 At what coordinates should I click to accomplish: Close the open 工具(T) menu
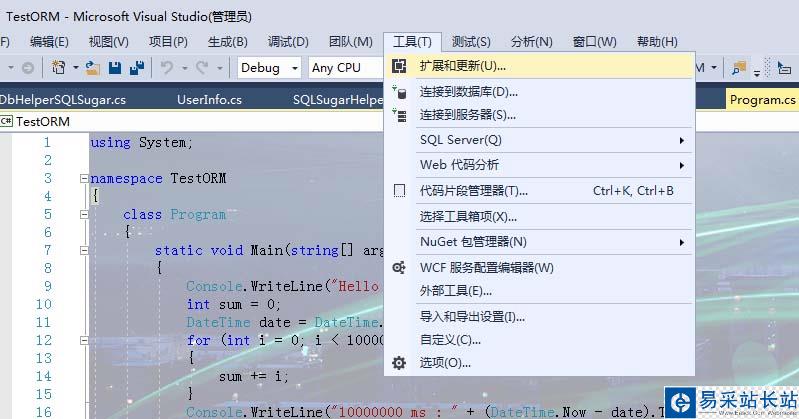point(412,41)
